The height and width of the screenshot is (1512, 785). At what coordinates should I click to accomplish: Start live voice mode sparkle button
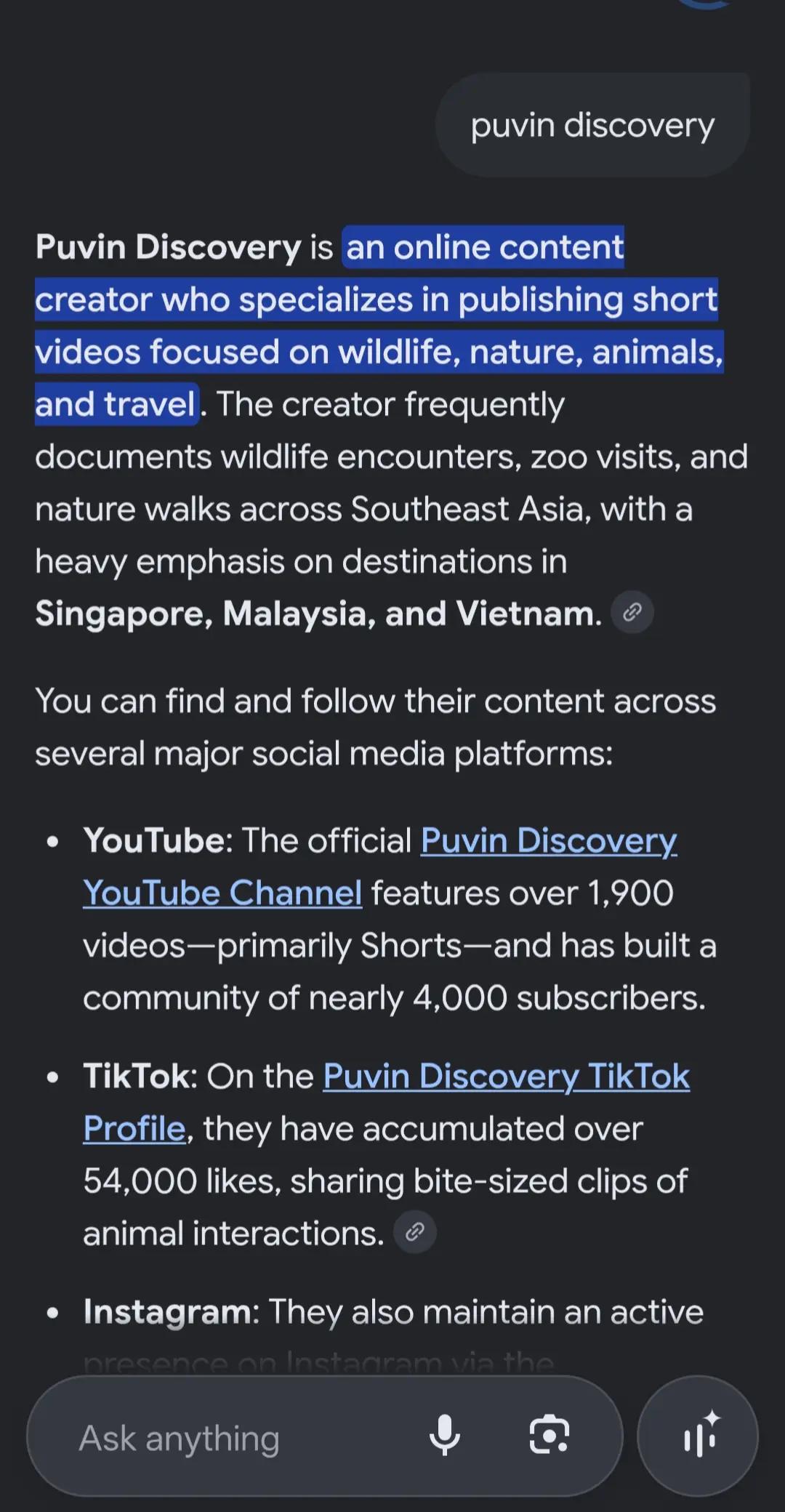click(x=698, y=1436)
